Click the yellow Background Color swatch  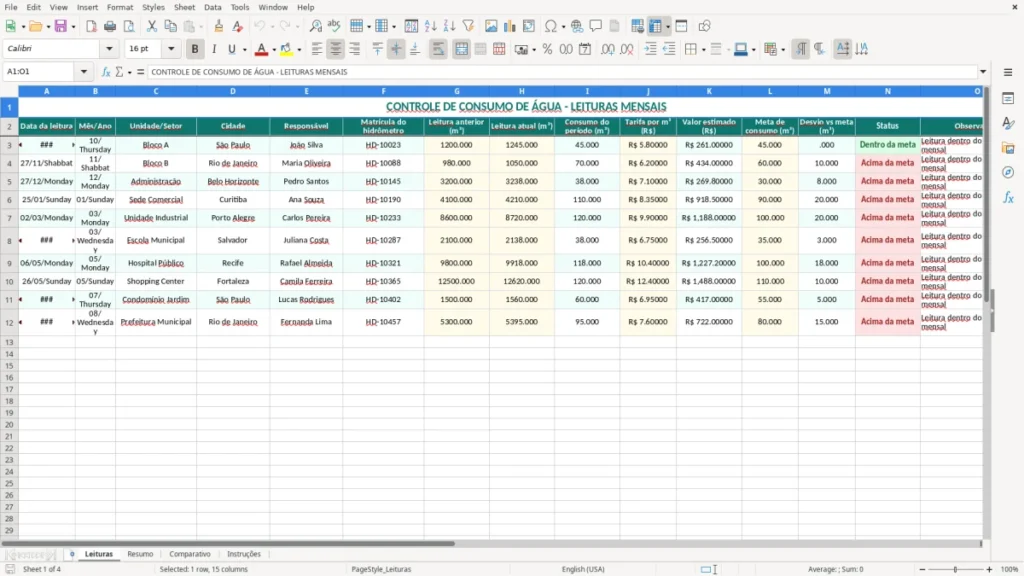[x=286, y=49]
